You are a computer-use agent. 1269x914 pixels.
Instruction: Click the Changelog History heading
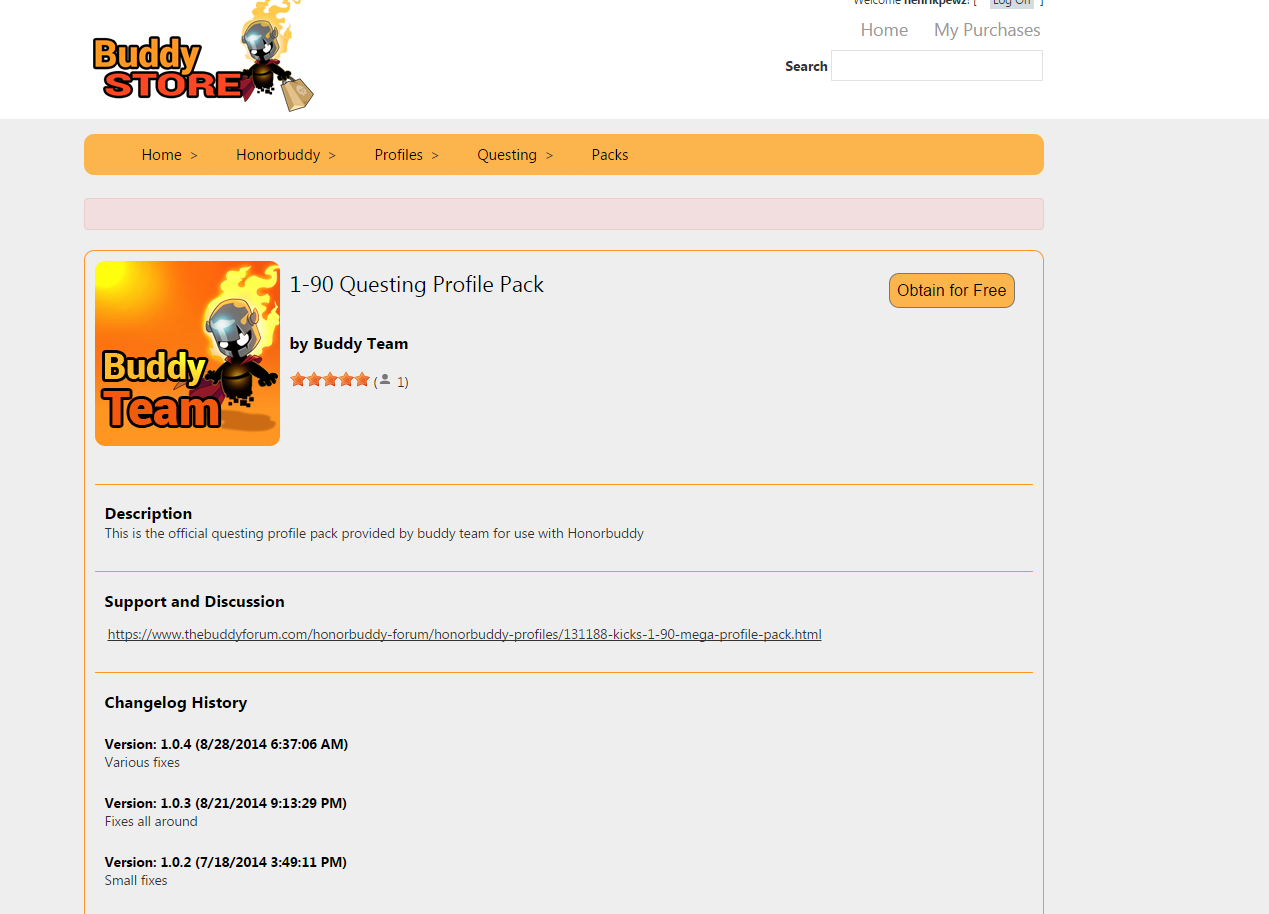(x=176, y=702)
